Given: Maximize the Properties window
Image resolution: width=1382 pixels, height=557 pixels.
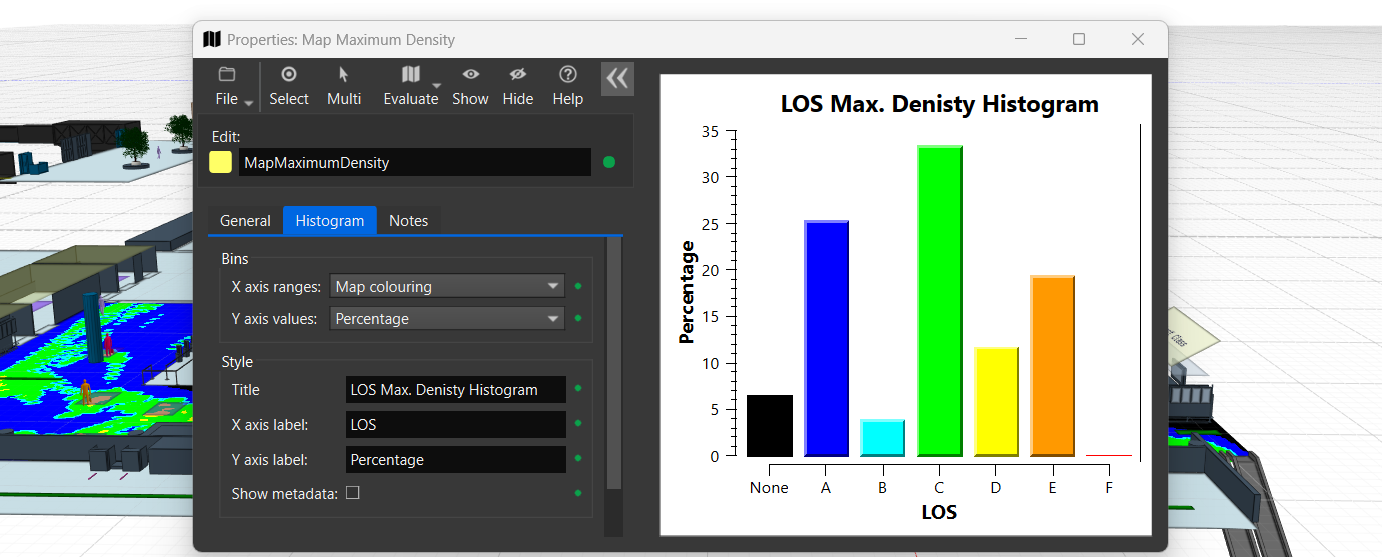Looking at the screenshot, I should click(1079, 39).
